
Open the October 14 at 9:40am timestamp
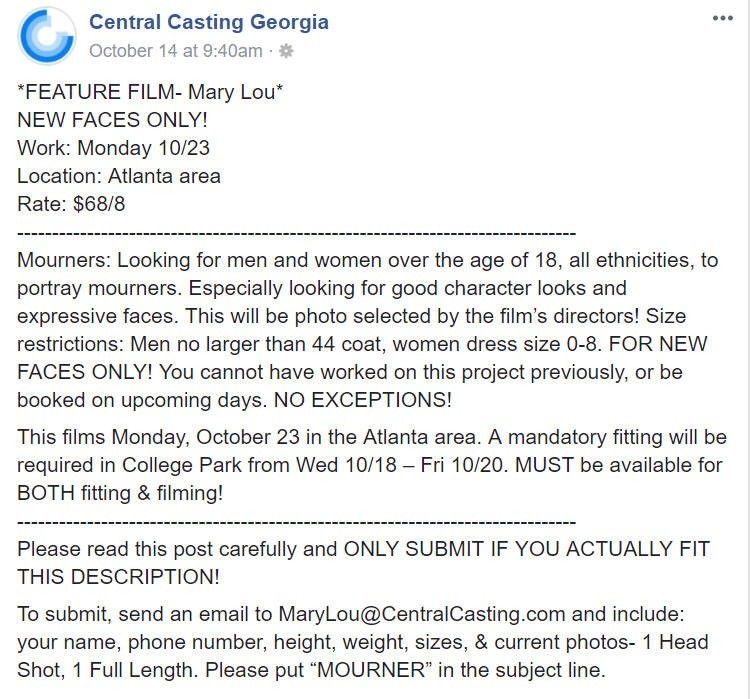[175, 50]
